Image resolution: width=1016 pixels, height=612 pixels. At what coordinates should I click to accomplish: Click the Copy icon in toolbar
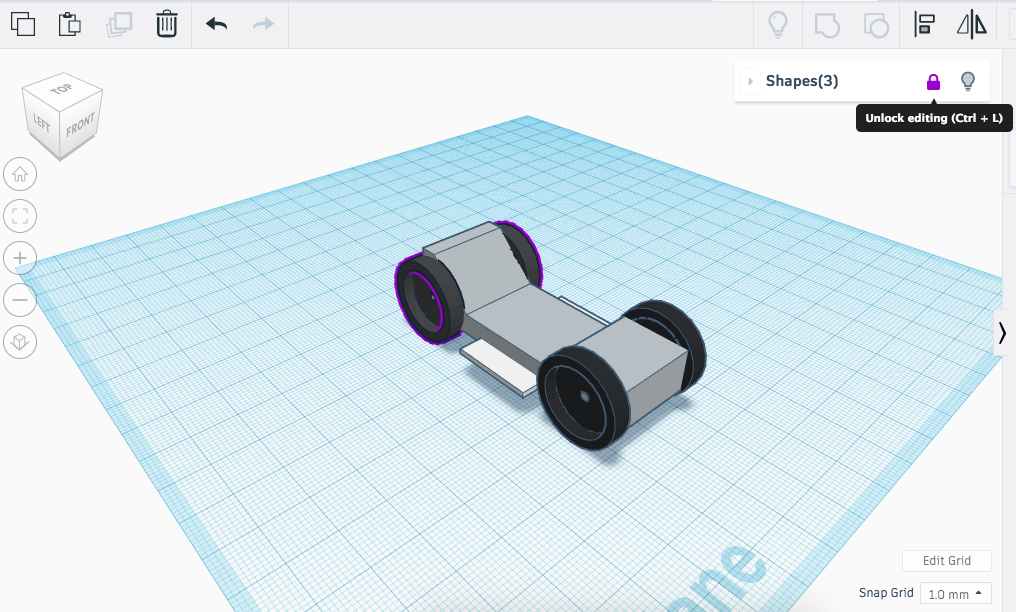point(23,24)
